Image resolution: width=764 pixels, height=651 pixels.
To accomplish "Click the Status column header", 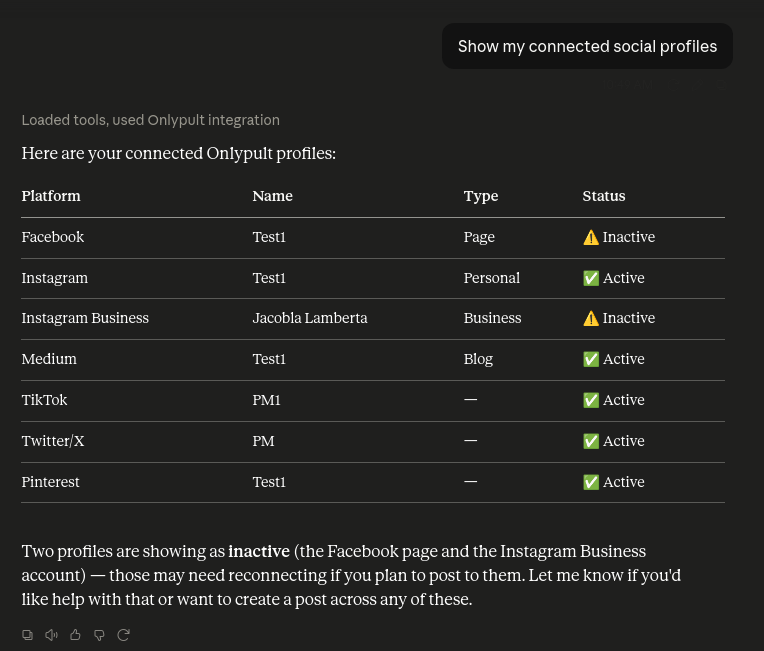I will (604, 196).
